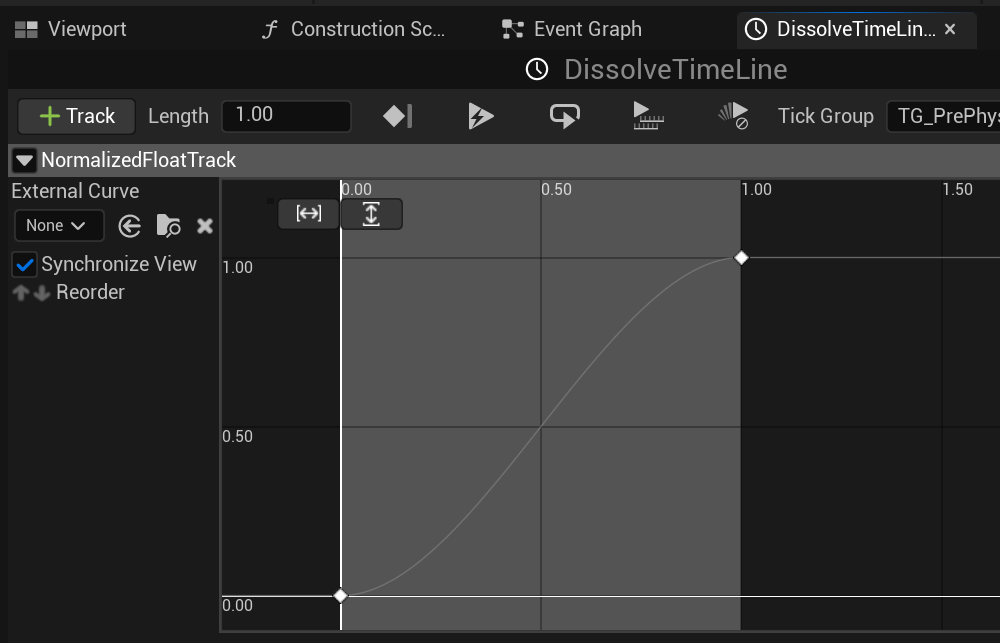Uncheck the Synchronize View checkbox

point(24,265)
